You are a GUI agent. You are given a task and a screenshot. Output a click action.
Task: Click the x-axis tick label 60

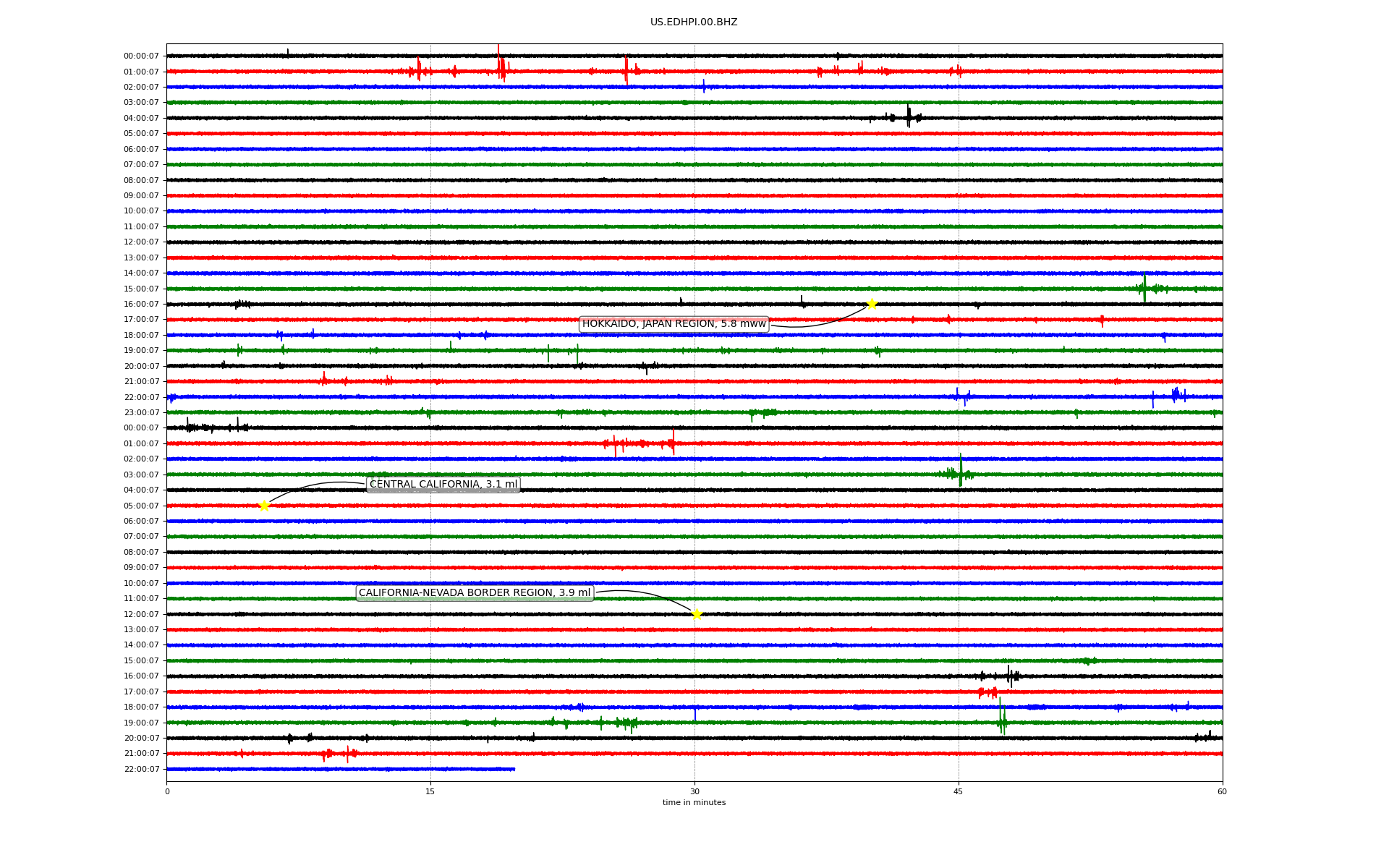pyautogui.click(x=1222, y=791)
